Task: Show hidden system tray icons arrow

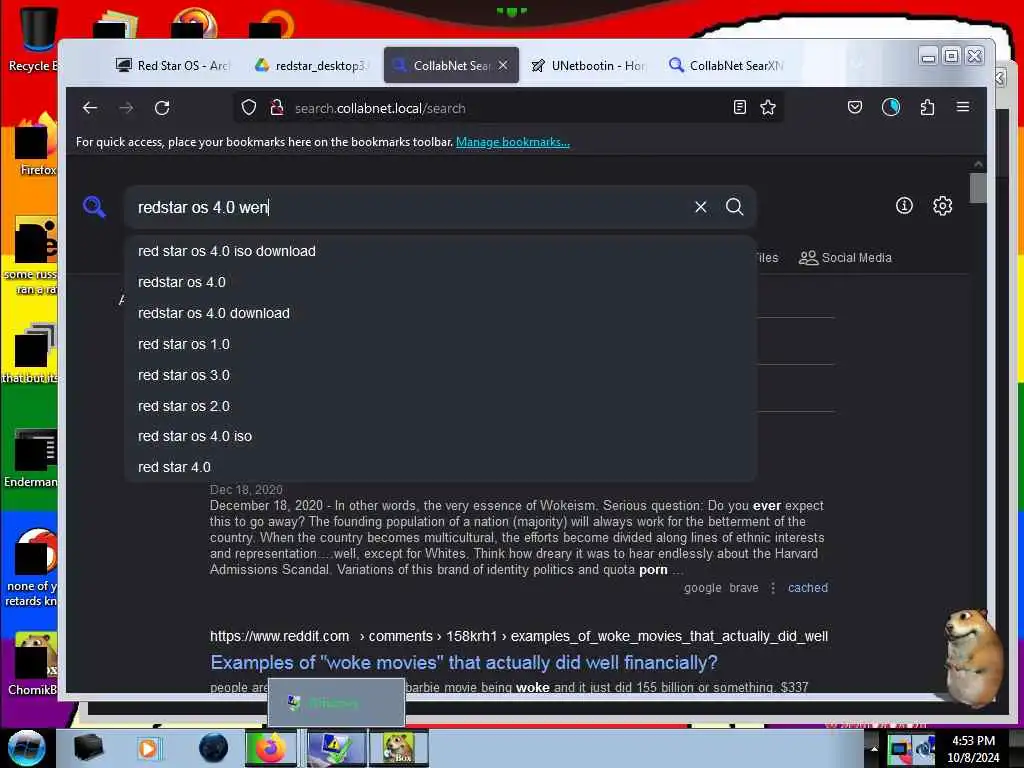Action: coord(874,748)
